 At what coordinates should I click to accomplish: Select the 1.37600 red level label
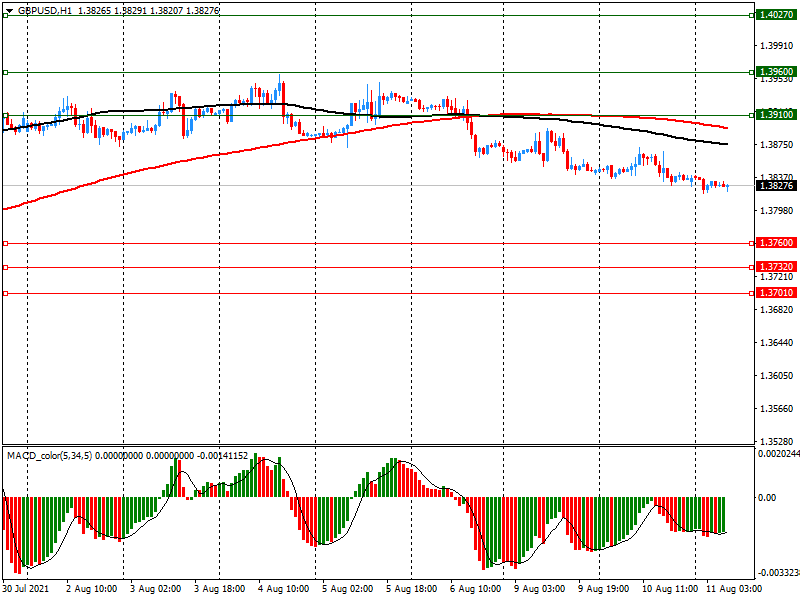[x=776, y=243]
